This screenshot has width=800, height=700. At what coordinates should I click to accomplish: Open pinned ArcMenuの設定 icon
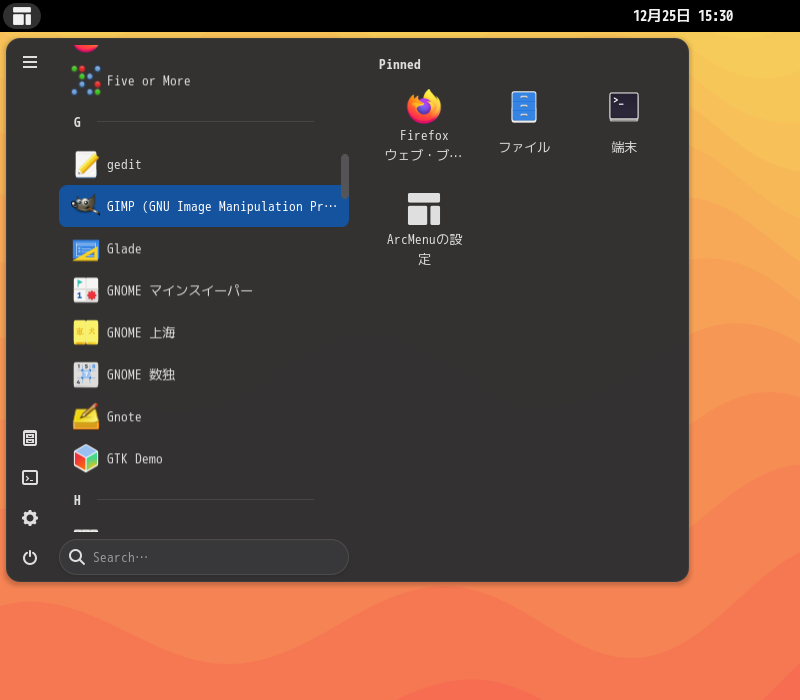[x=424, y=209]
